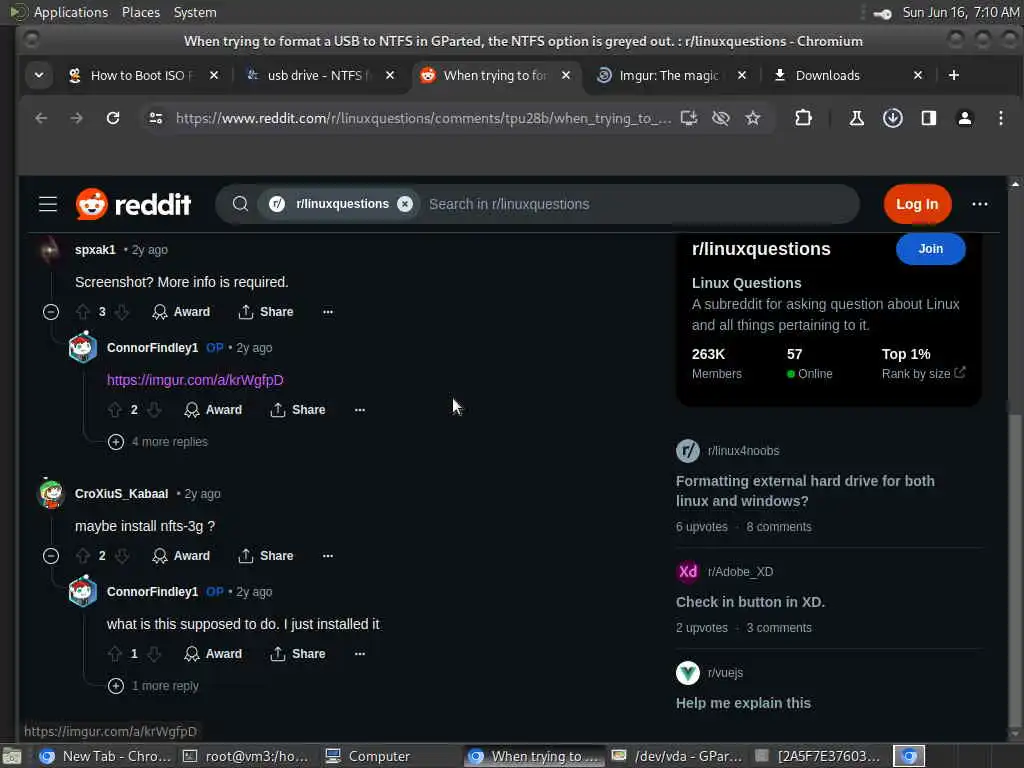Open ConnorFindley1 profile avatar on imgur comment
The width and height of the screenshot is (1024, 768).
[x=83, y=347]
